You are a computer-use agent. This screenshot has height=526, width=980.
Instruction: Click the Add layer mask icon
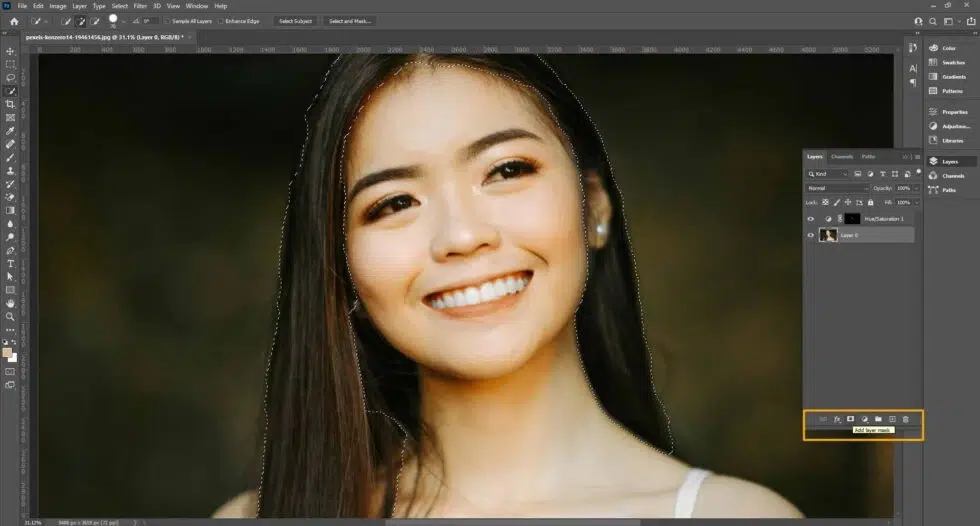851,419
